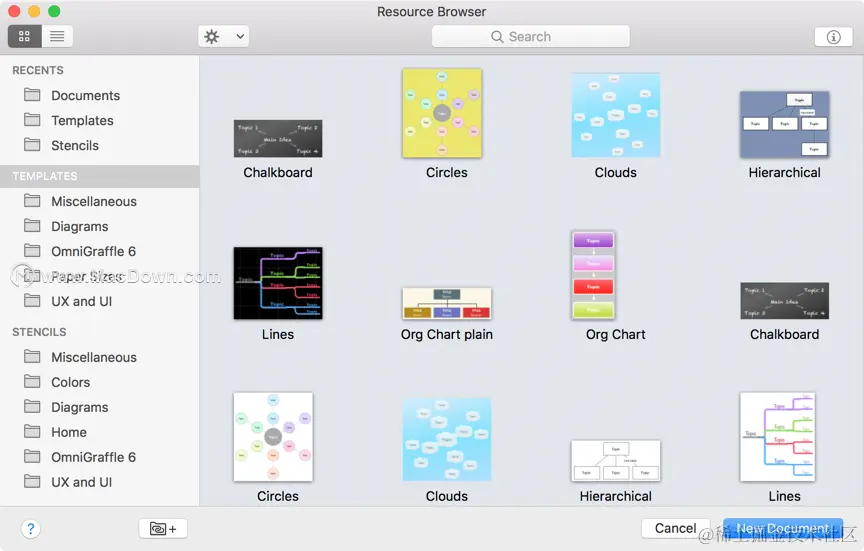Select the white-background Circles template thumbnail
This screenshot has width=864, height=551.
click(x=273, y=437)
